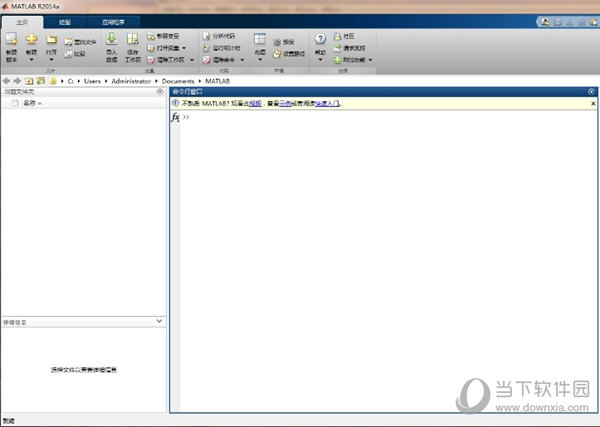Click New Variable (新建变量) in the ribbon
The width and height of the screenshot is (600, 427).
[x=163, y=36]
